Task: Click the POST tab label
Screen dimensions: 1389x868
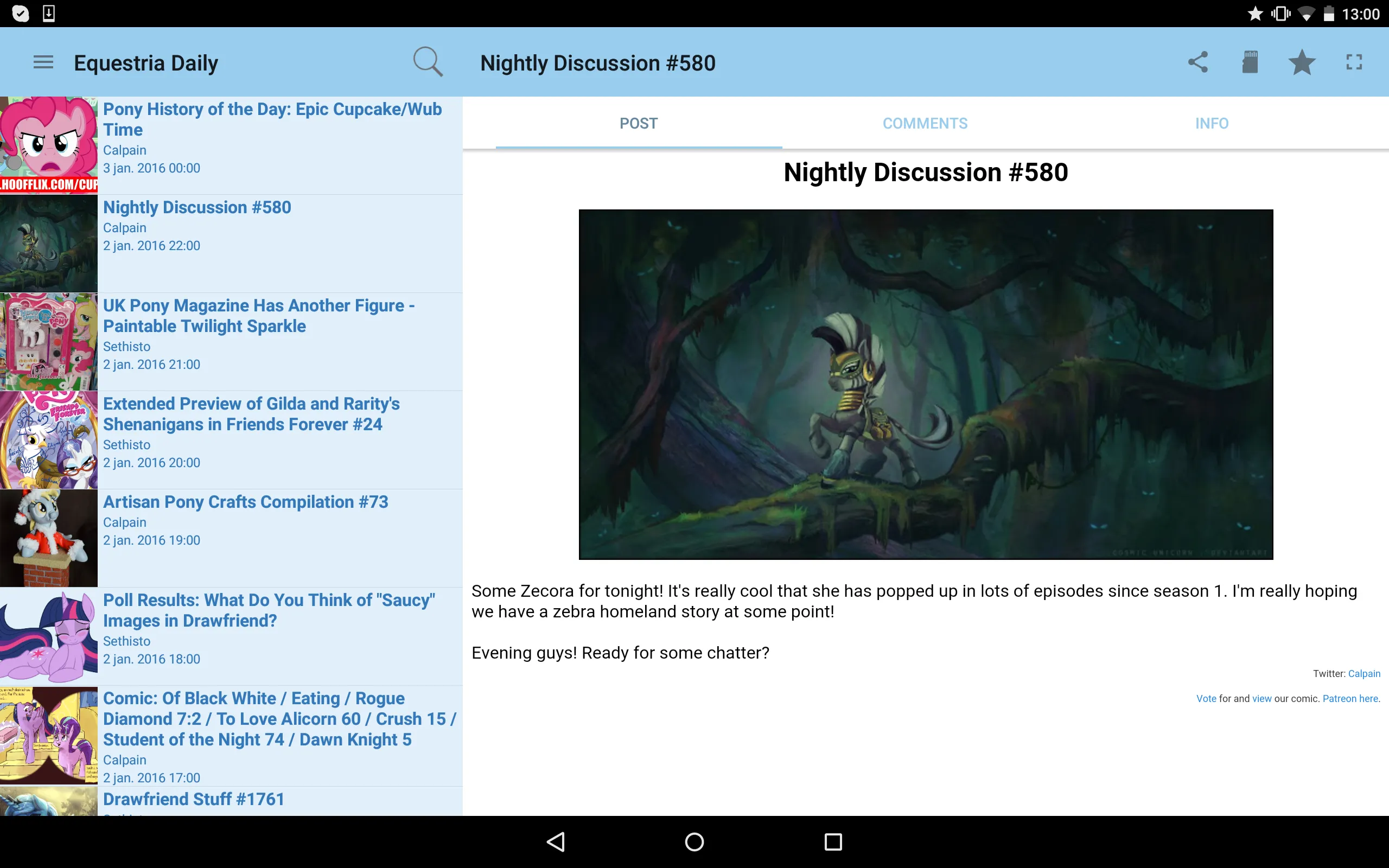Action: [x=638, y=122]
